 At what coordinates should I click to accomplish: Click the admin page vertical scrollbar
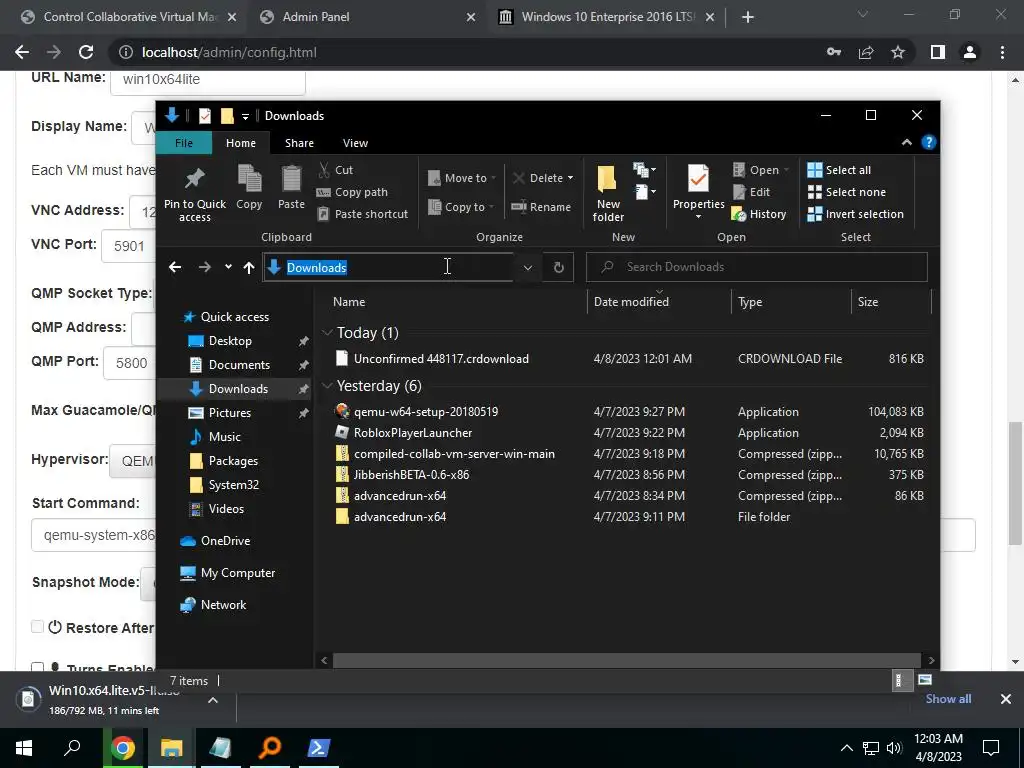coord(1015,483)
